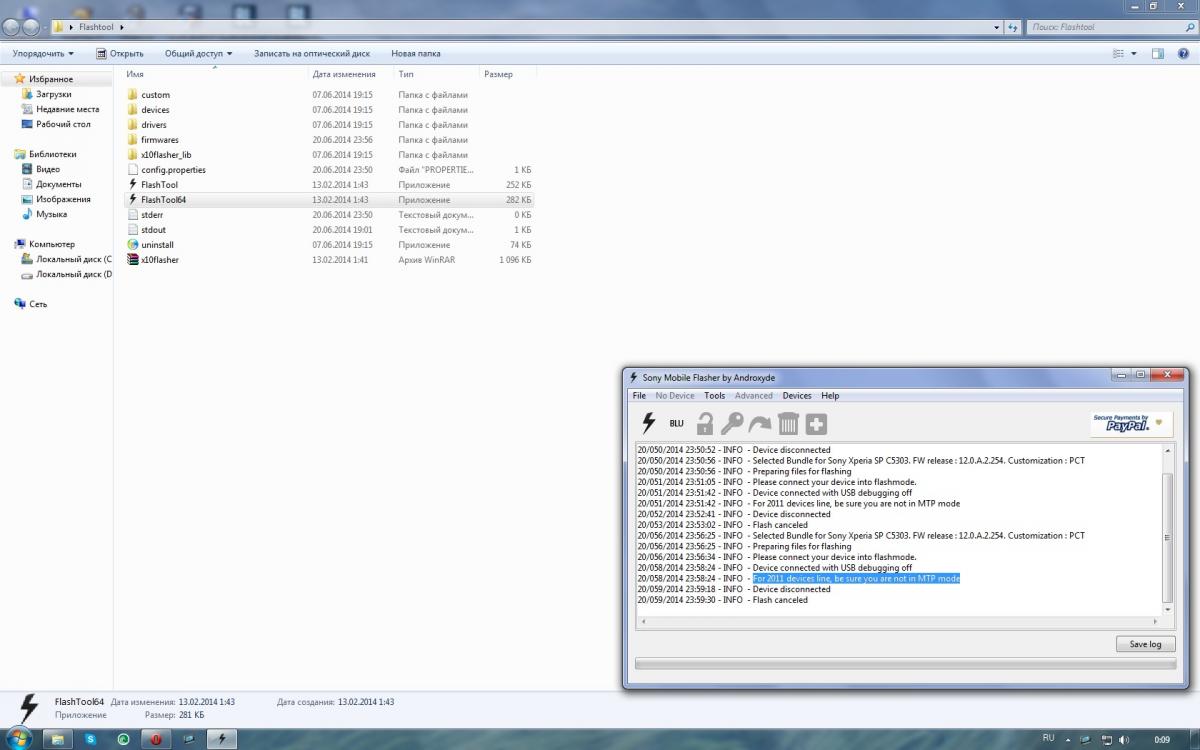
Task: Open the Help menu in Flasher
Action: click(830, 396)
